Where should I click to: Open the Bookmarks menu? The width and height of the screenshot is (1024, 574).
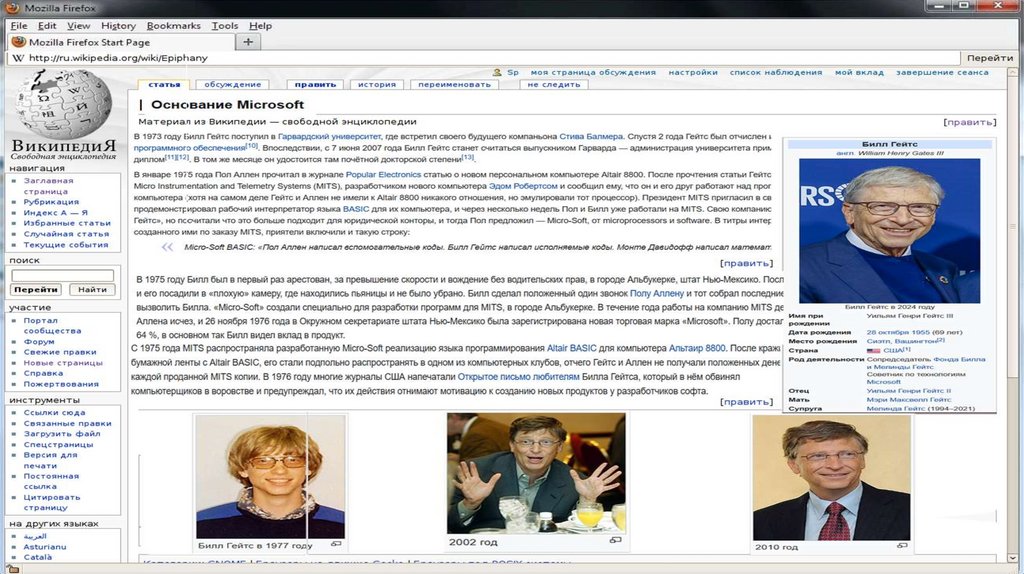(x=174, y=25)
